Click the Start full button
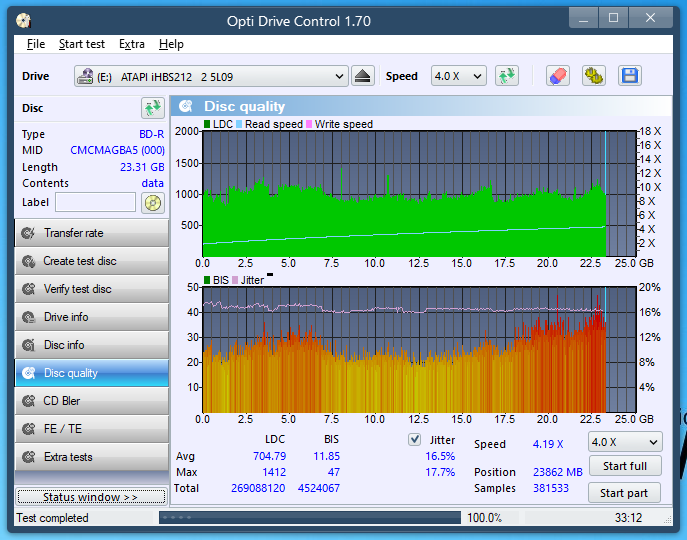The image size is (687, 540). [x=625, y=466]
